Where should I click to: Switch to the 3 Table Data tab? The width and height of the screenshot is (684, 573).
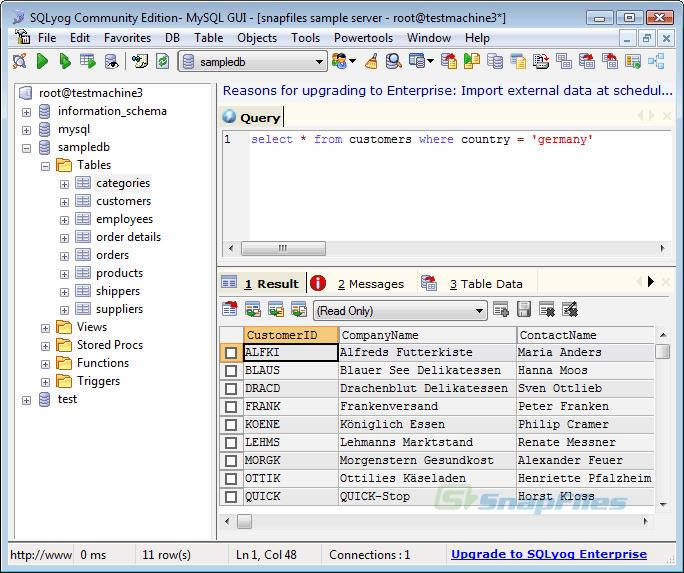point(486,284)
